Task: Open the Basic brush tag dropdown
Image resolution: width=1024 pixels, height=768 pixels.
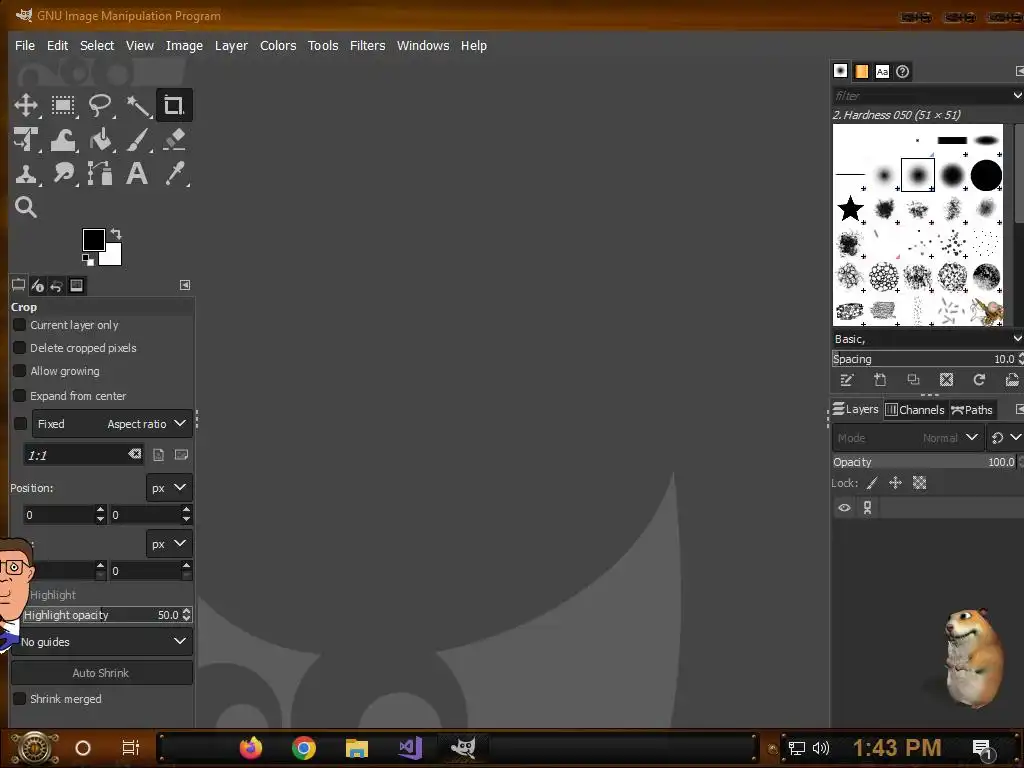Action: (x=1017, y=338)
